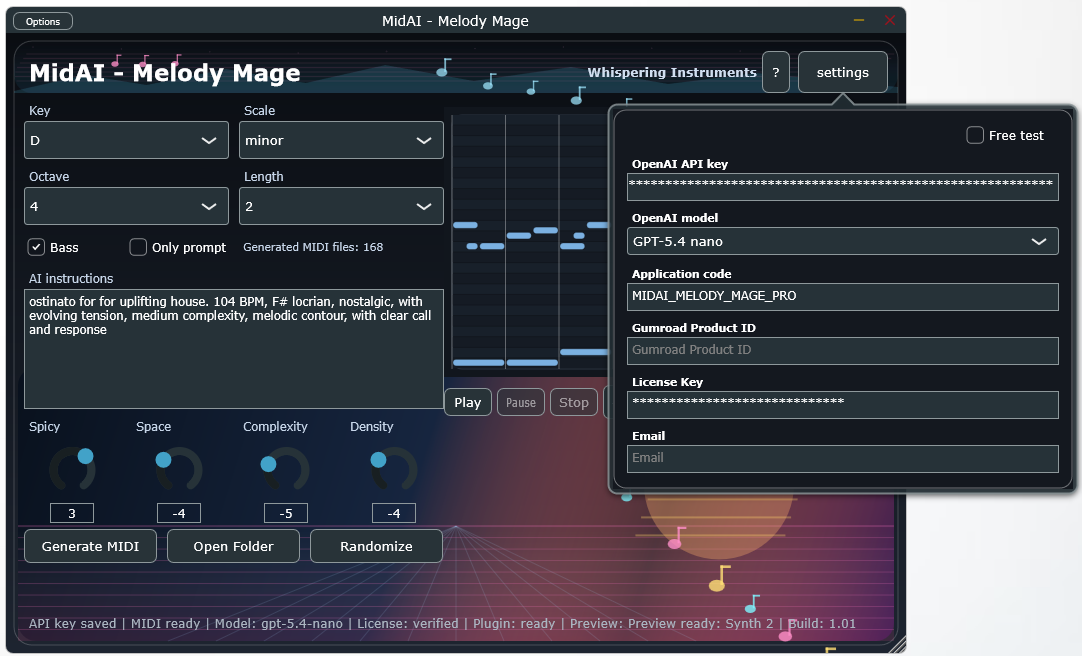Viewport: 1082px width, 656px height.
Task: Click the Space value box showing -4
Action: 179,513
